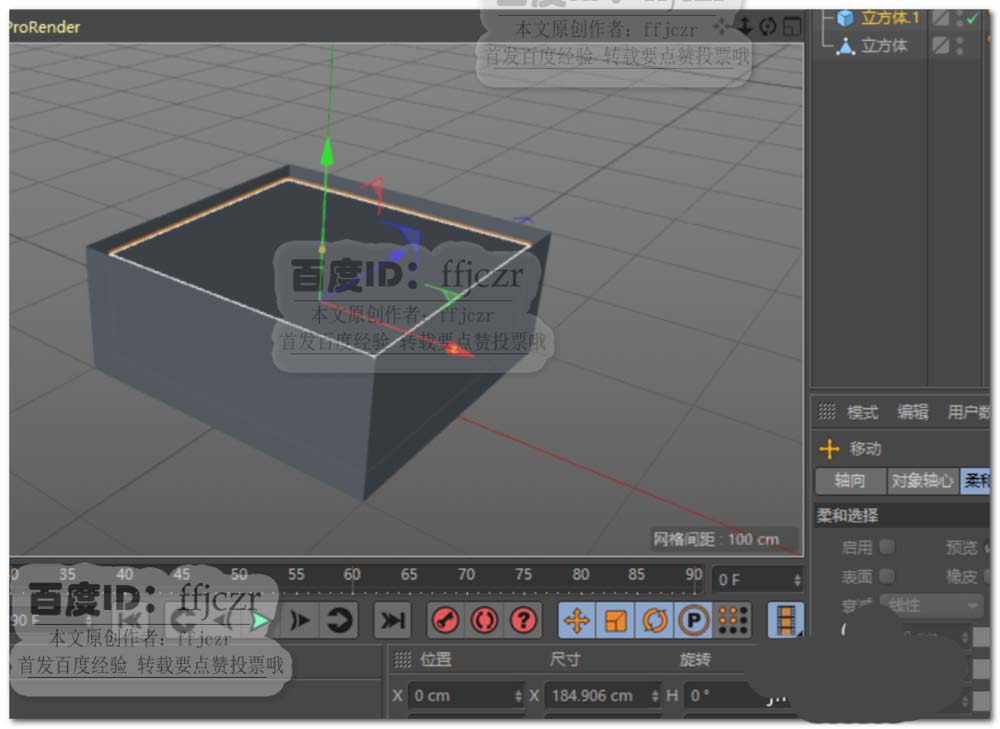Go to end of animation button
Image resolution: width=1000 pixels, height=729 pixels.
pyautogui.click(x=392, y=621)
